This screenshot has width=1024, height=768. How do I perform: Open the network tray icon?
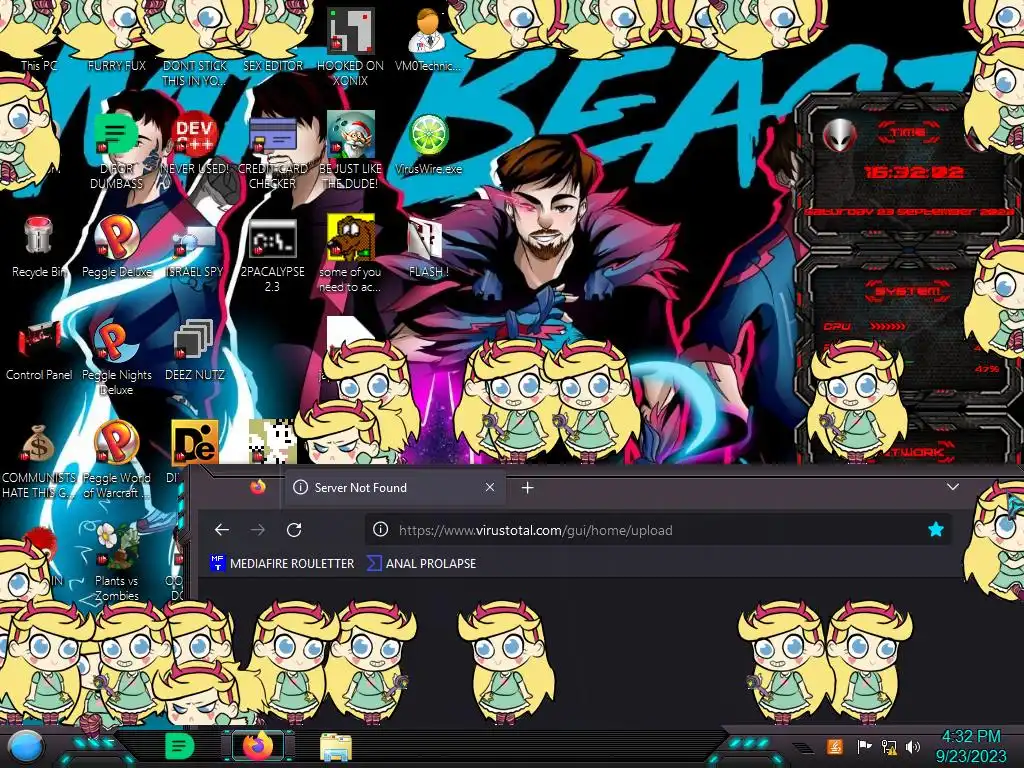click(889, 746)
